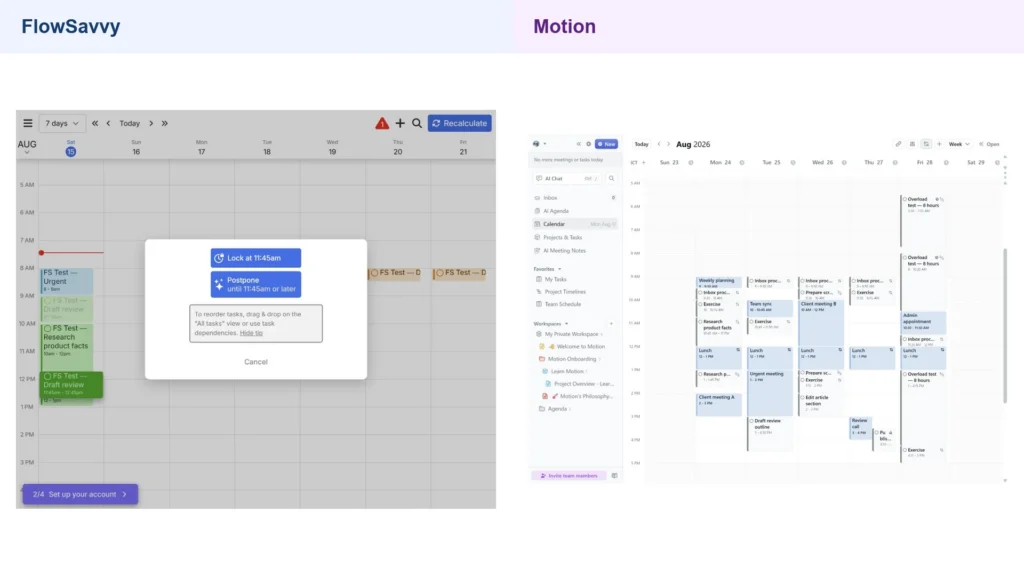Collapse Motion sidebar with double-chevron icon

pyautogui.click(x=579, y=144)
